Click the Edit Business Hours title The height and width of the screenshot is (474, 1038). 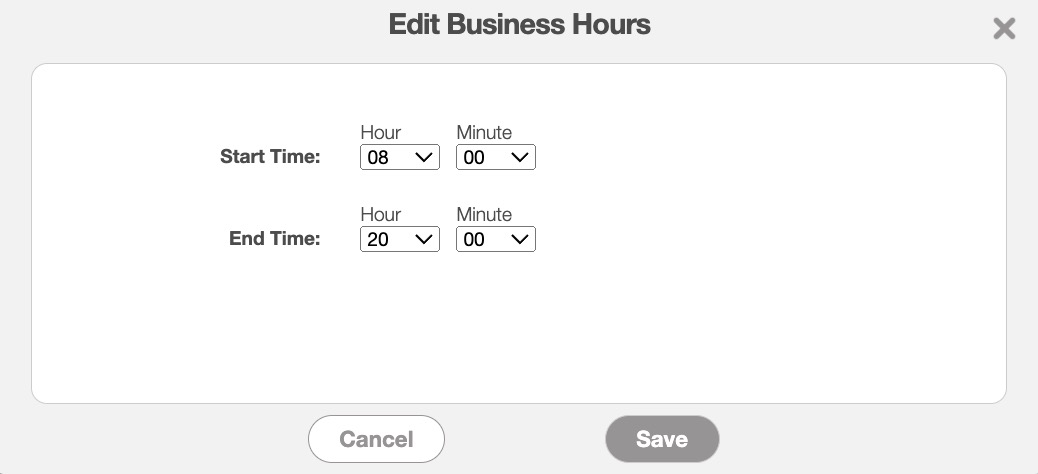519,25
